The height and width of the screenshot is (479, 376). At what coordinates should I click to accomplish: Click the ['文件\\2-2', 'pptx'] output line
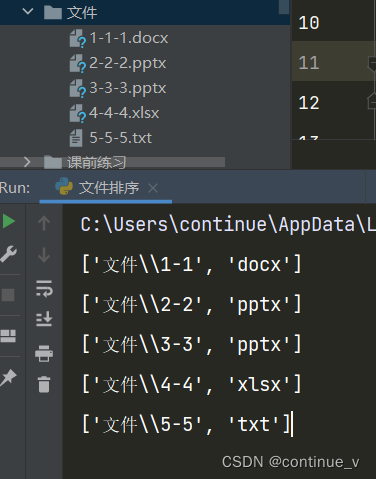tap(192, 304)
